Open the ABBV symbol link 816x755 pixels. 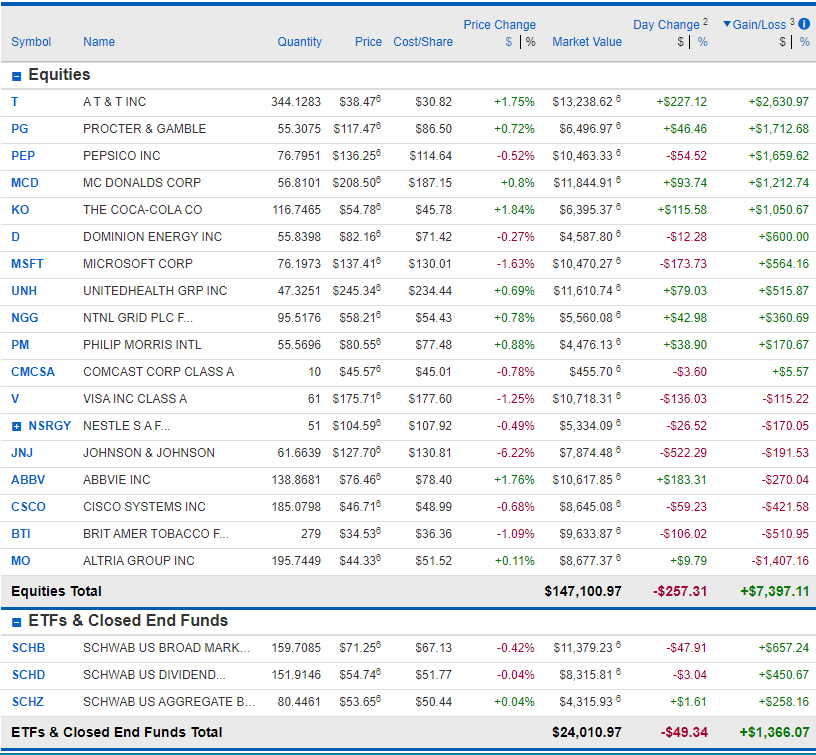point(28,480)
